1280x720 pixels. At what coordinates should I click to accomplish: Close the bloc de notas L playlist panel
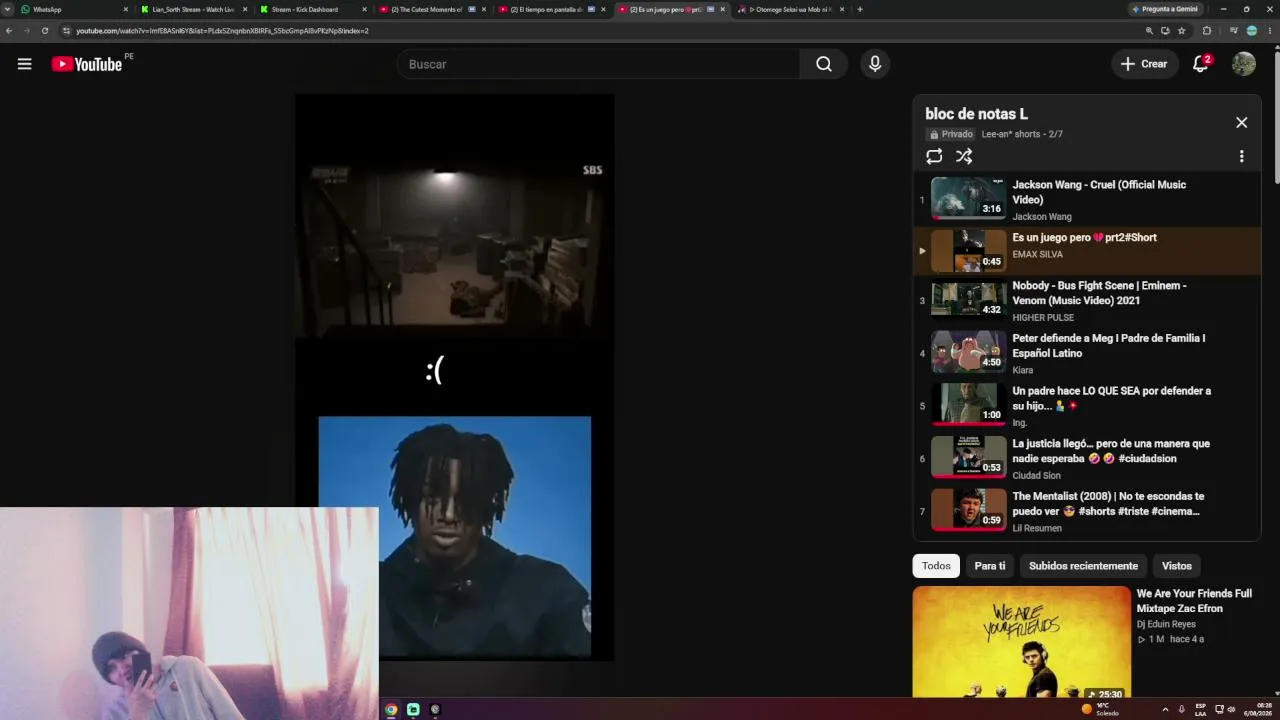tap(1242, 122)
